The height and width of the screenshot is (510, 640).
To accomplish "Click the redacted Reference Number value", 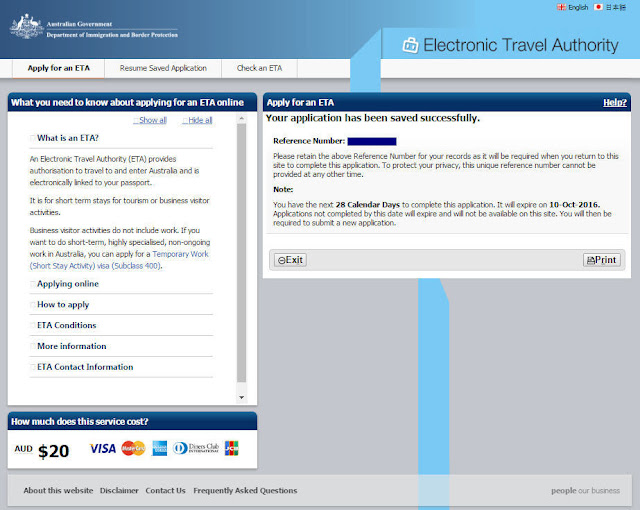I will click(372, 141).
